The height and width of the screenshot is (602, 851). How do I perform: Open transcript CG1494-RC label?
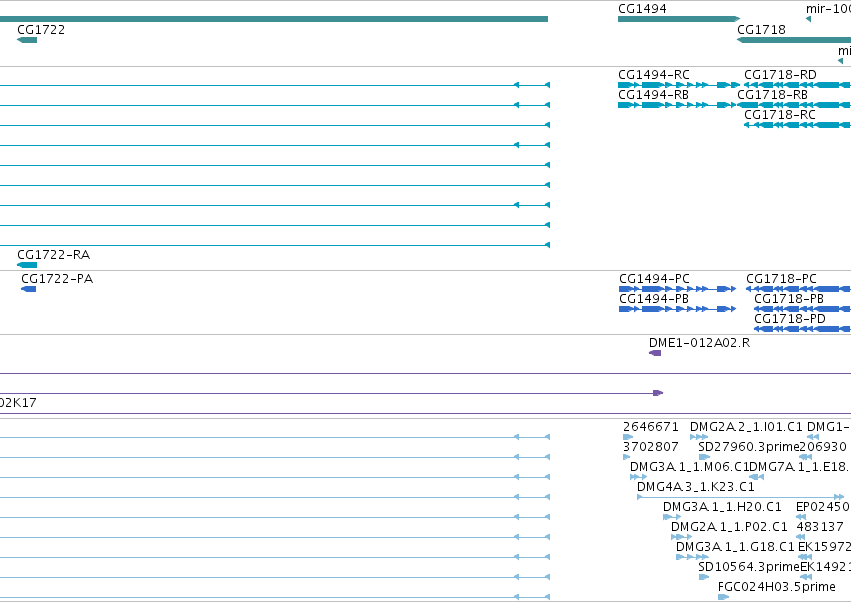point(654,75)
